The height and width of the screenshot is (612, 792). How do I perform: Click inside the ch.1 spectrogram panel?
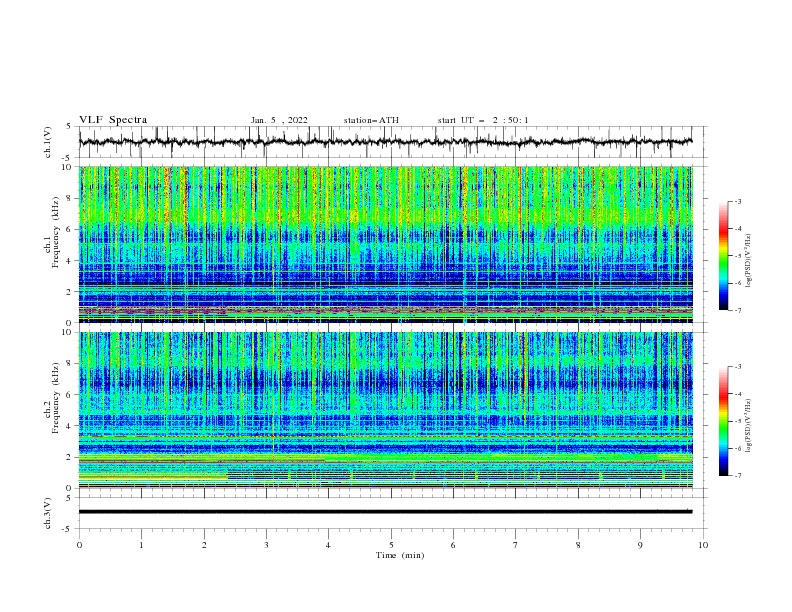point(385,244)
